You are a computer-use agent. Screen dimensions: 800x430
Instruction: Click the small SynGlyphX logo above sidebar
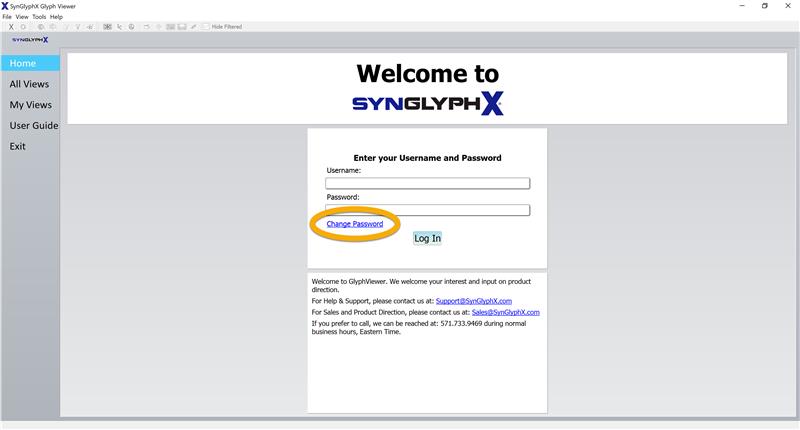click(30, 40)
